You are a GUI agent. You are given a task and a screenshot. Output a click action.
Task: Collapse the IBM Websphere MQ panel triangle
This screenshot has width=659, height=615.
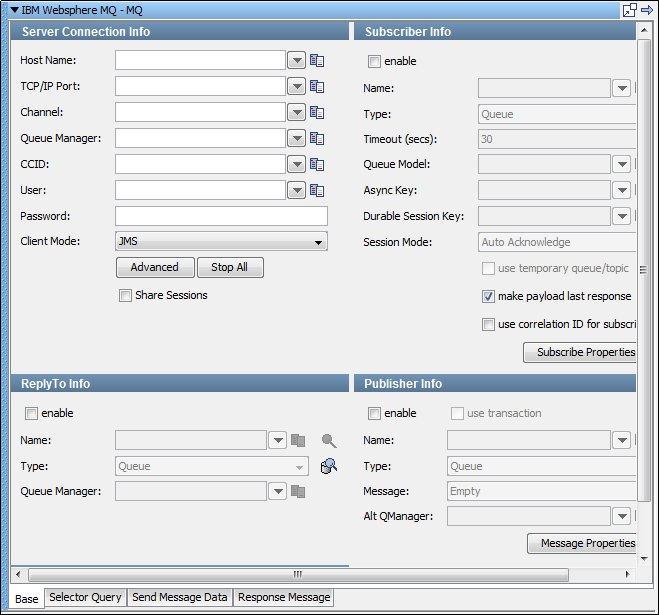click(x=14, y=10)
